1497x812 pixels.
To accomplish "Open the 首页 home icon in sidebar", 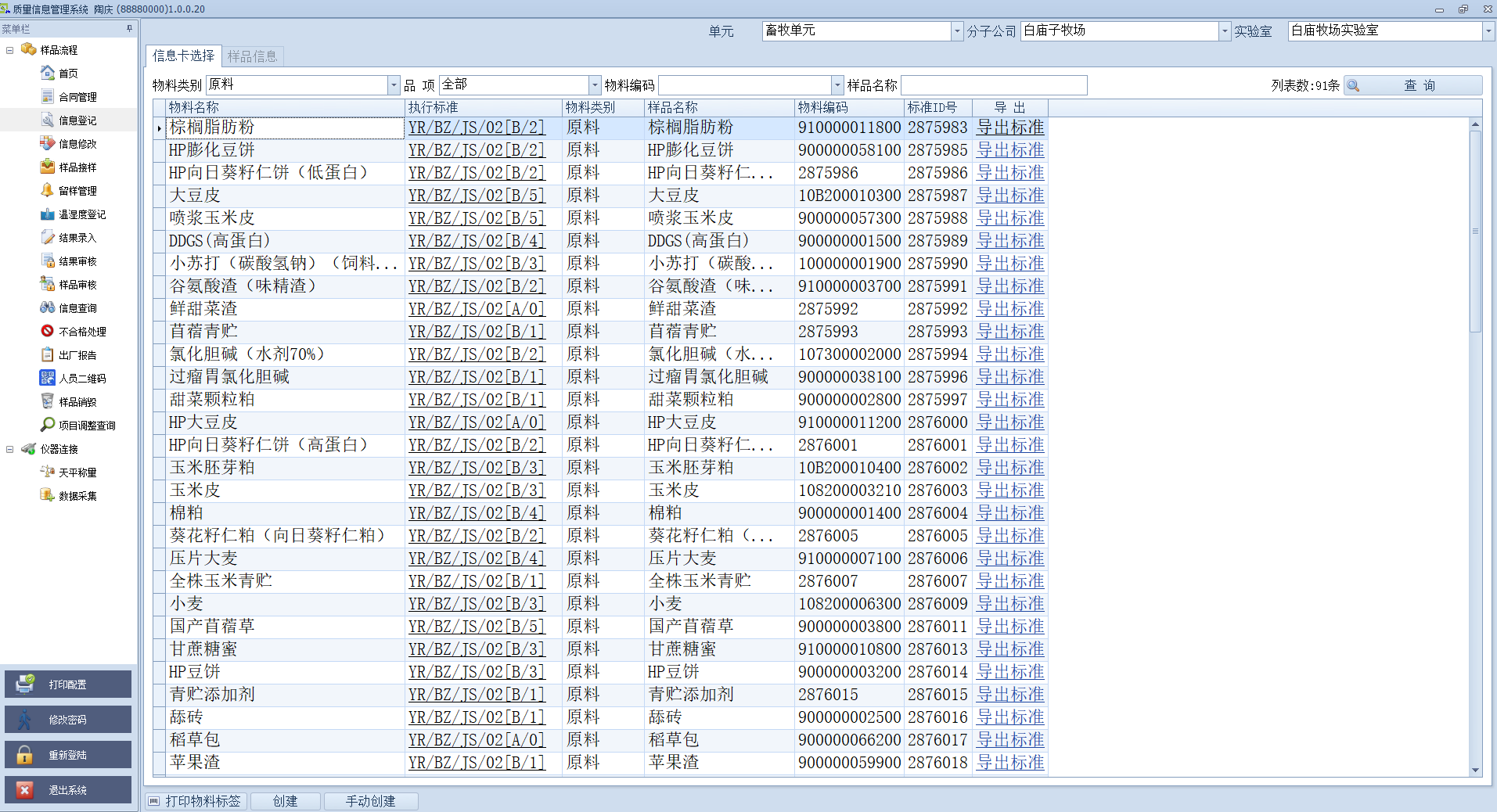I will [48, 73].
